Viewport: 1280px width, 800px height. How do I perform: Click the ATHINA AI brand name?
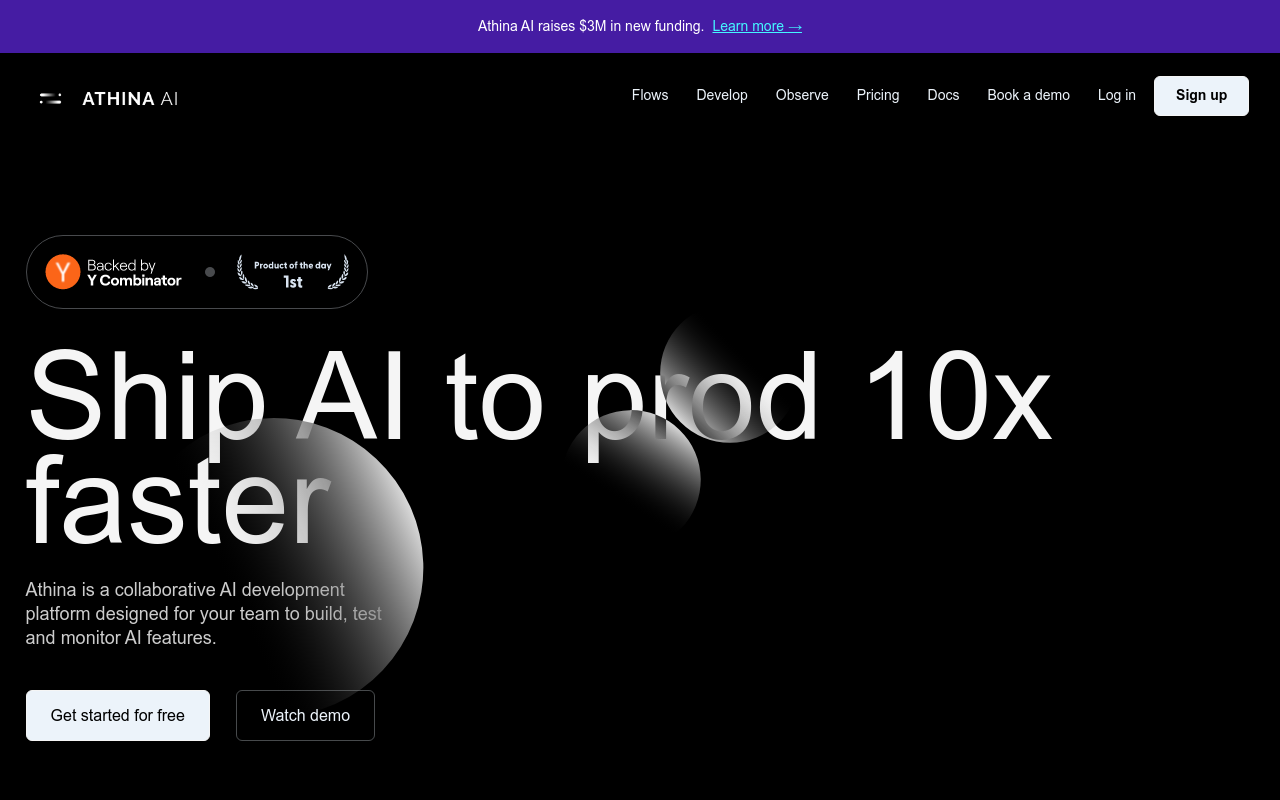pos(130,99)
